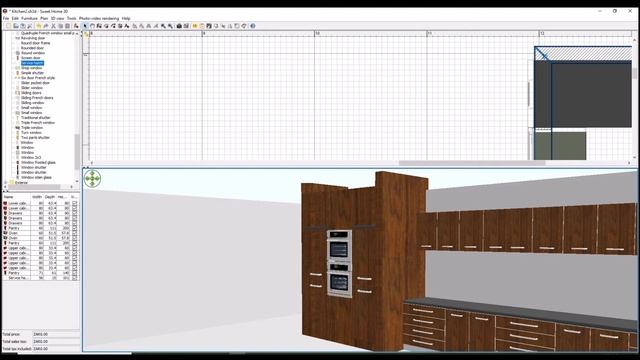Sort furniture list by Width column header
The image size is (640, 360).
pos(37,197)
